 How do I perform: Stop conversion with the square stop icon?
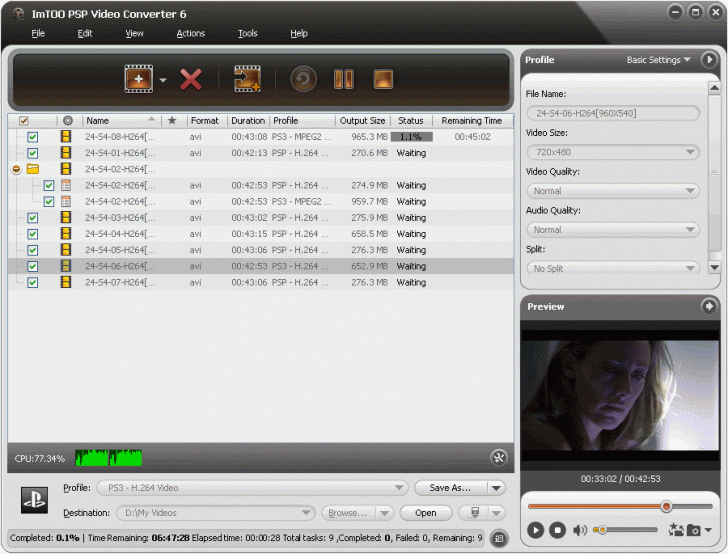[x=383, y=79]
